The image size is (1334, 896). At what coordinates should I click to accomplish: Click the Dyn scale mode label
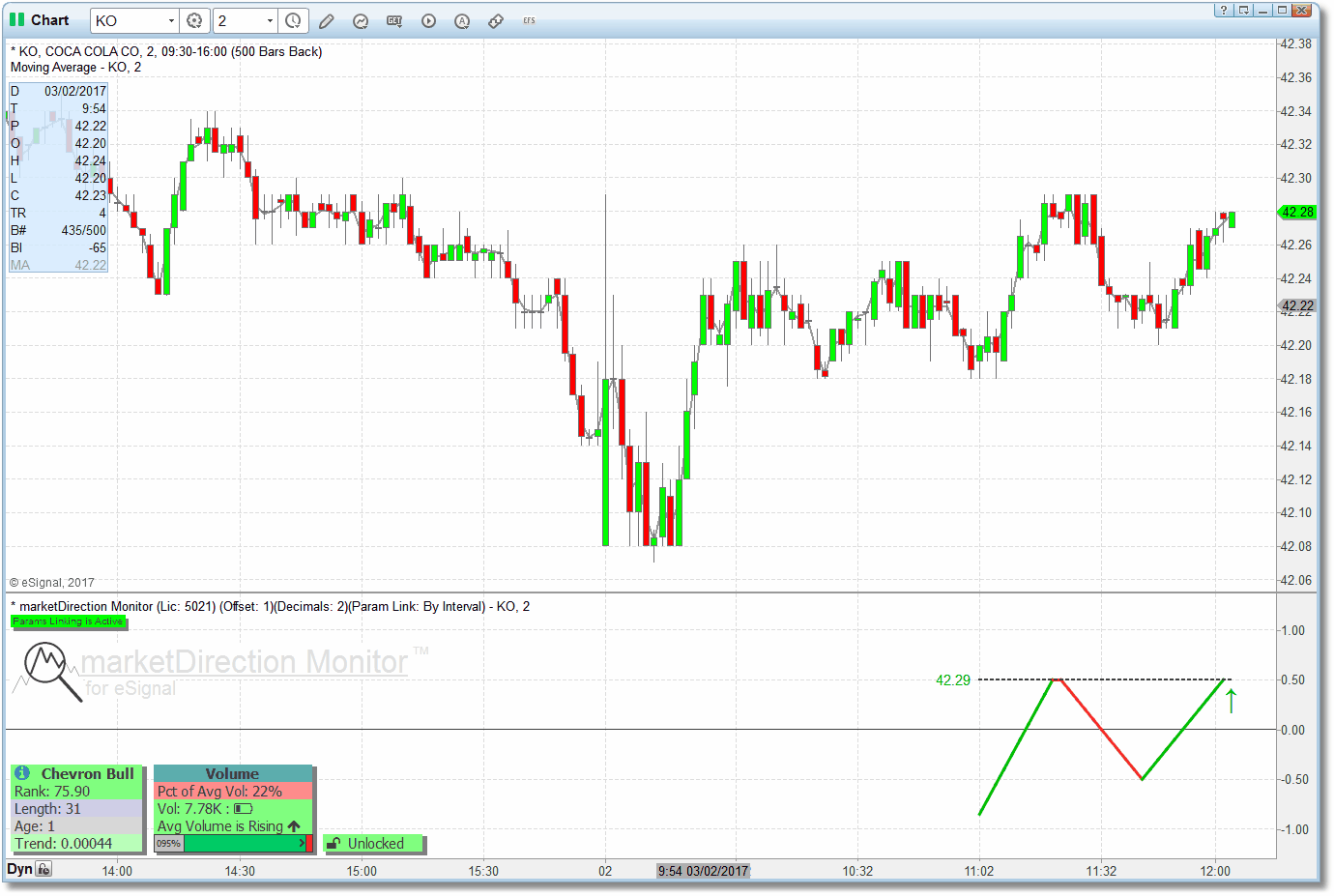click(x=19, y=869)
